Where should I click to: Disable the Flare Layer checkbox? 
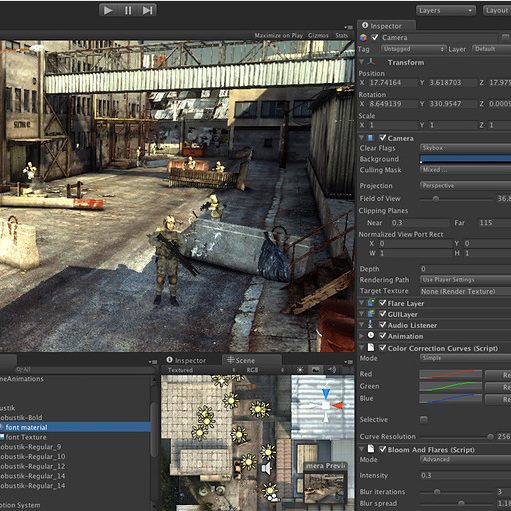383,303
